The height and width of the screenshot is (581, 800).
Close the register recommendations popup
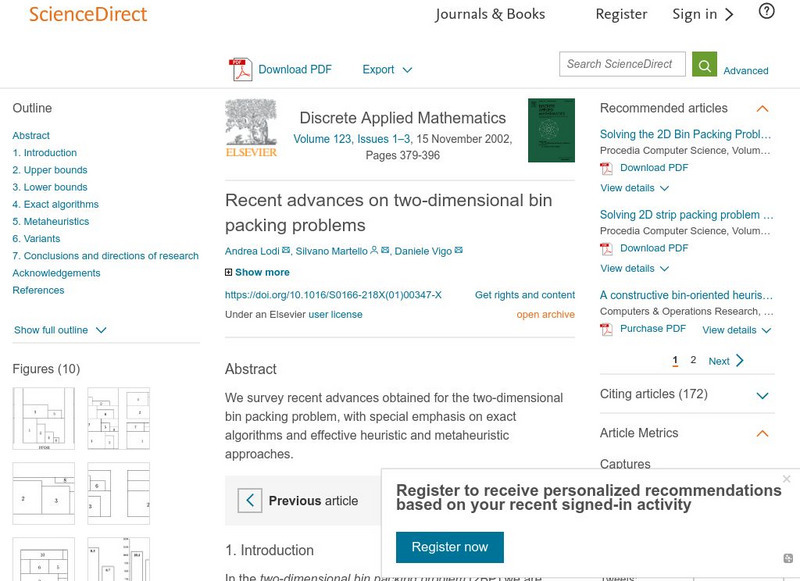click(786, 478)
